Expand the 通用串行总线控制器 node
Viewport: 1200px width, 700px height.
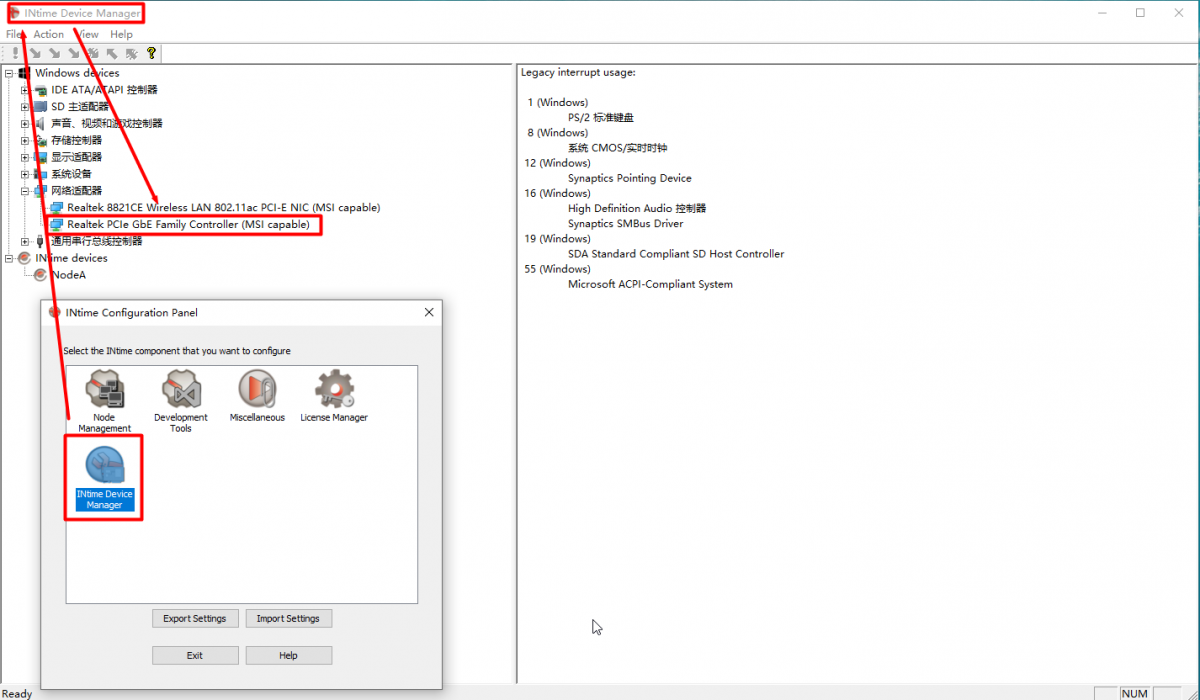[x=25, y=242]
